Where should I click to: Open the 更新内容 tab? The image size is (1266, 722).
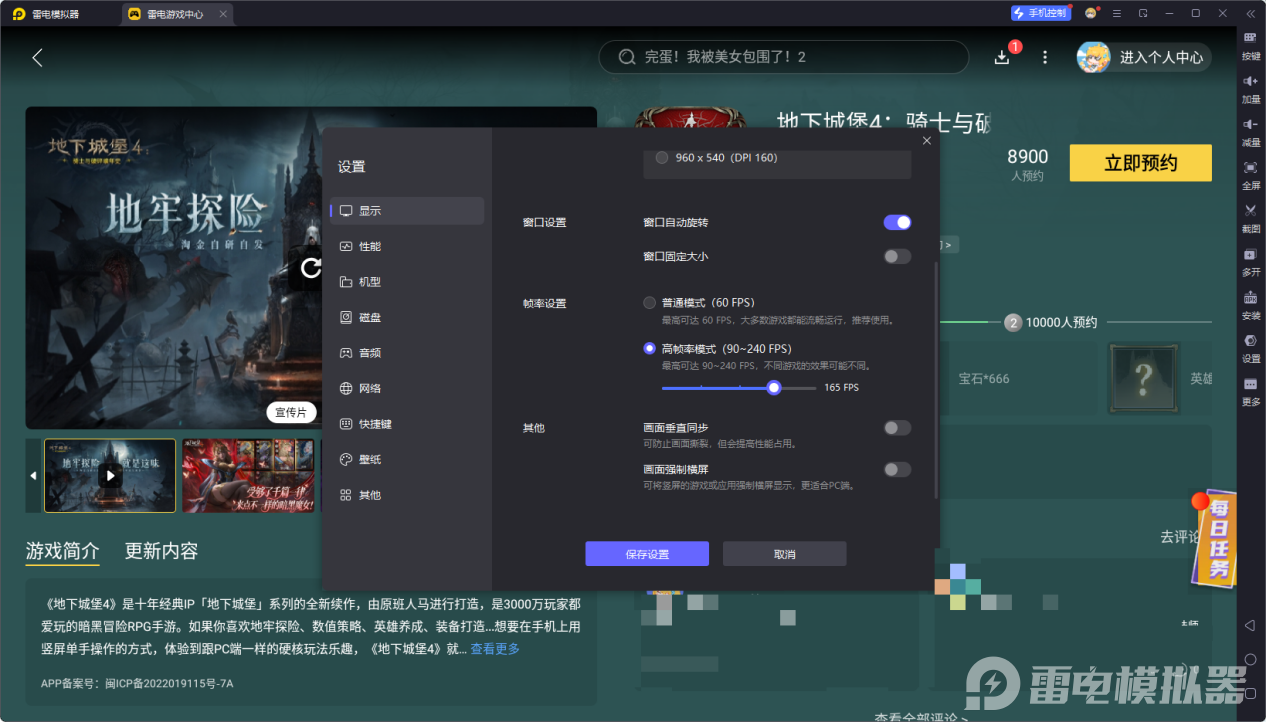point(159,550)
